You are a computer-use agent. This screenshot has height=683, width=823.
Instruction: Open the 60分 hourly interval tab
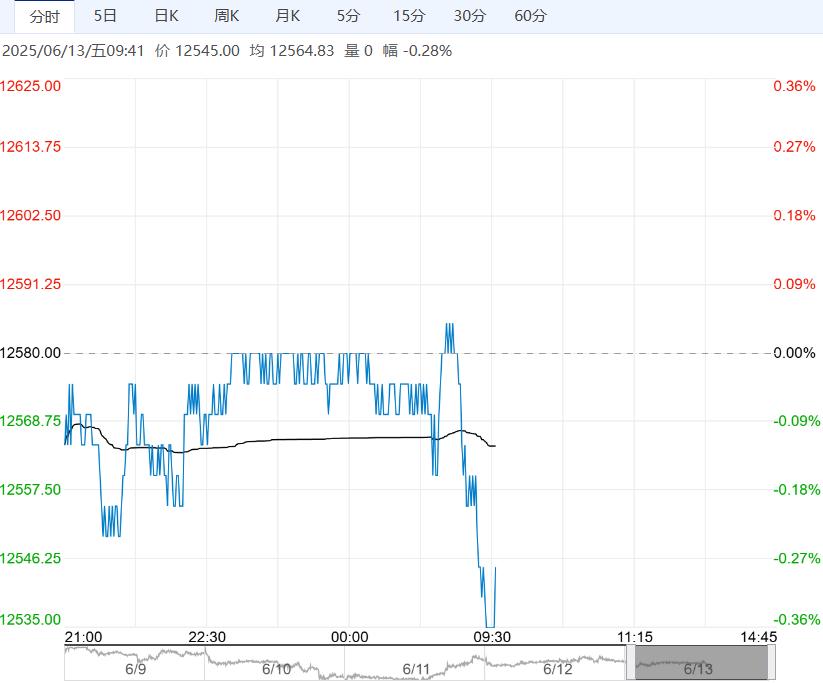(x=530, y=17)
